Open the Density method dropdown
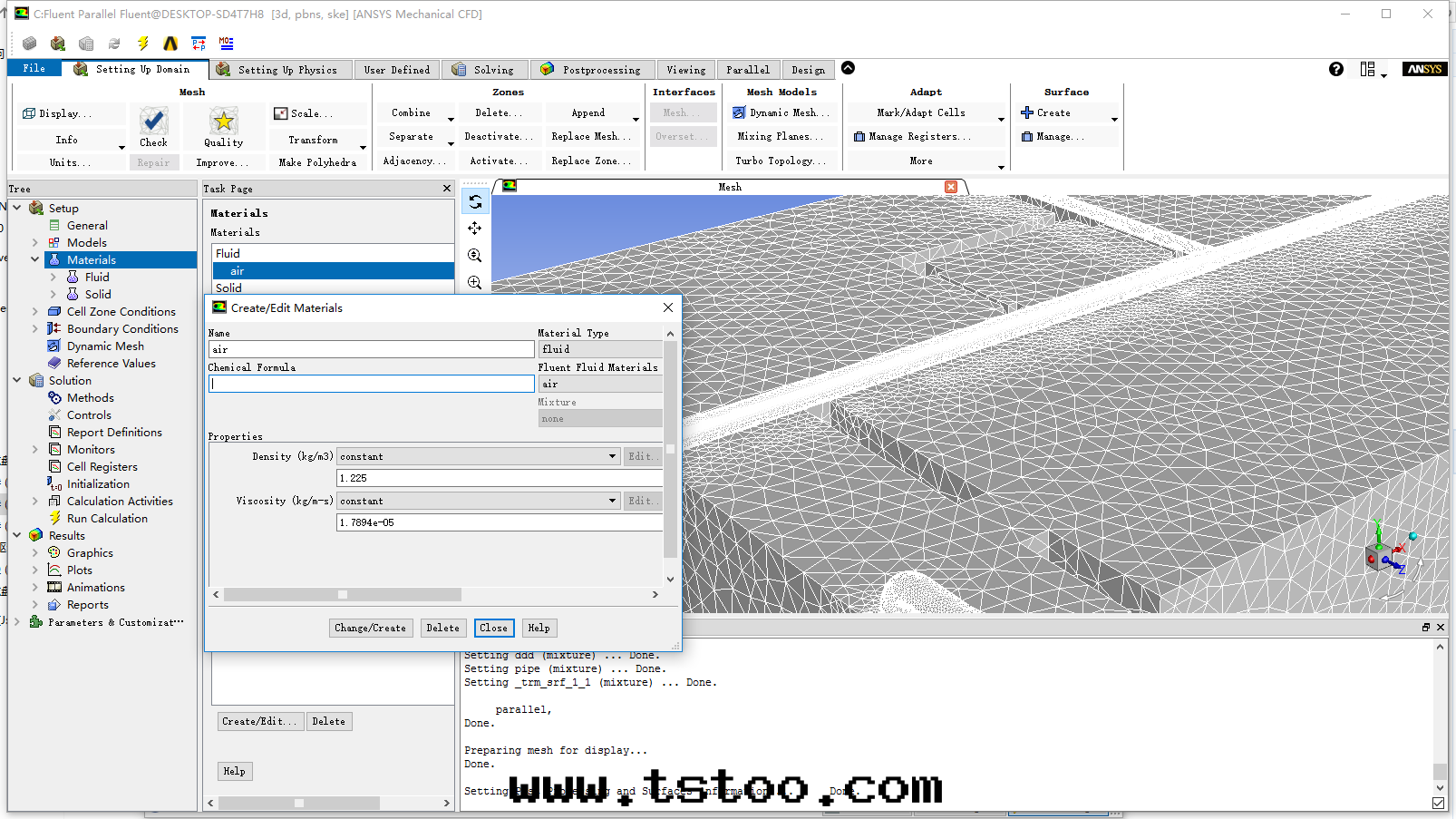Image resolution: width=1456 pixels, height=819 pixels. pyautogui.click(x=612, y=456)
